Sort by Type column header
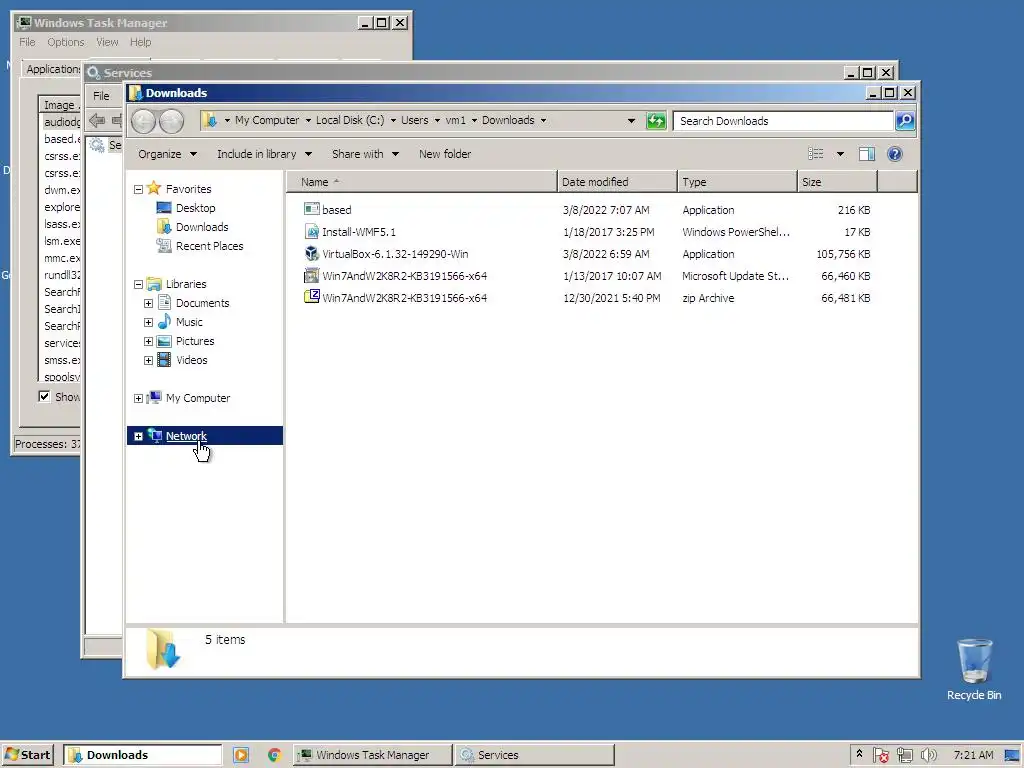 point(737,182)
